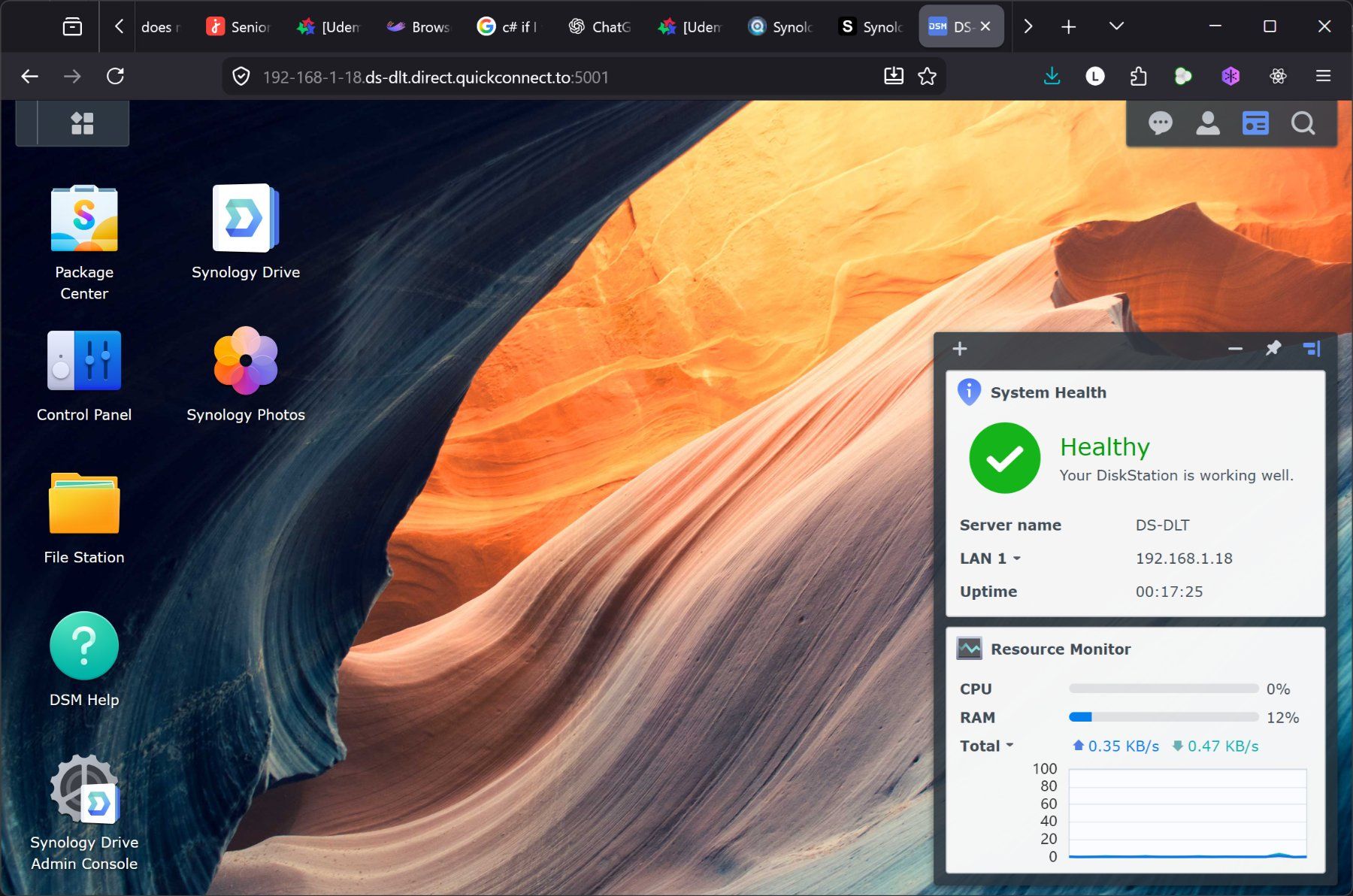
Task: Toggle the widgets panel in DSM taskbar
Action: tap(1255, 123)
